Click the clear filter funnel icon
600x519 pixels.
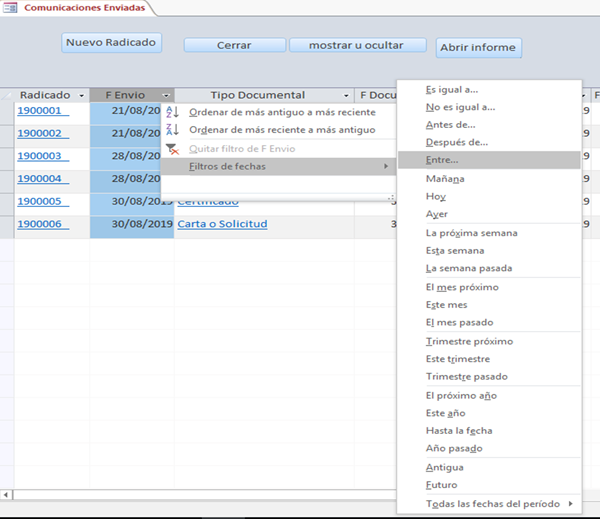click(x=171, y=149)
